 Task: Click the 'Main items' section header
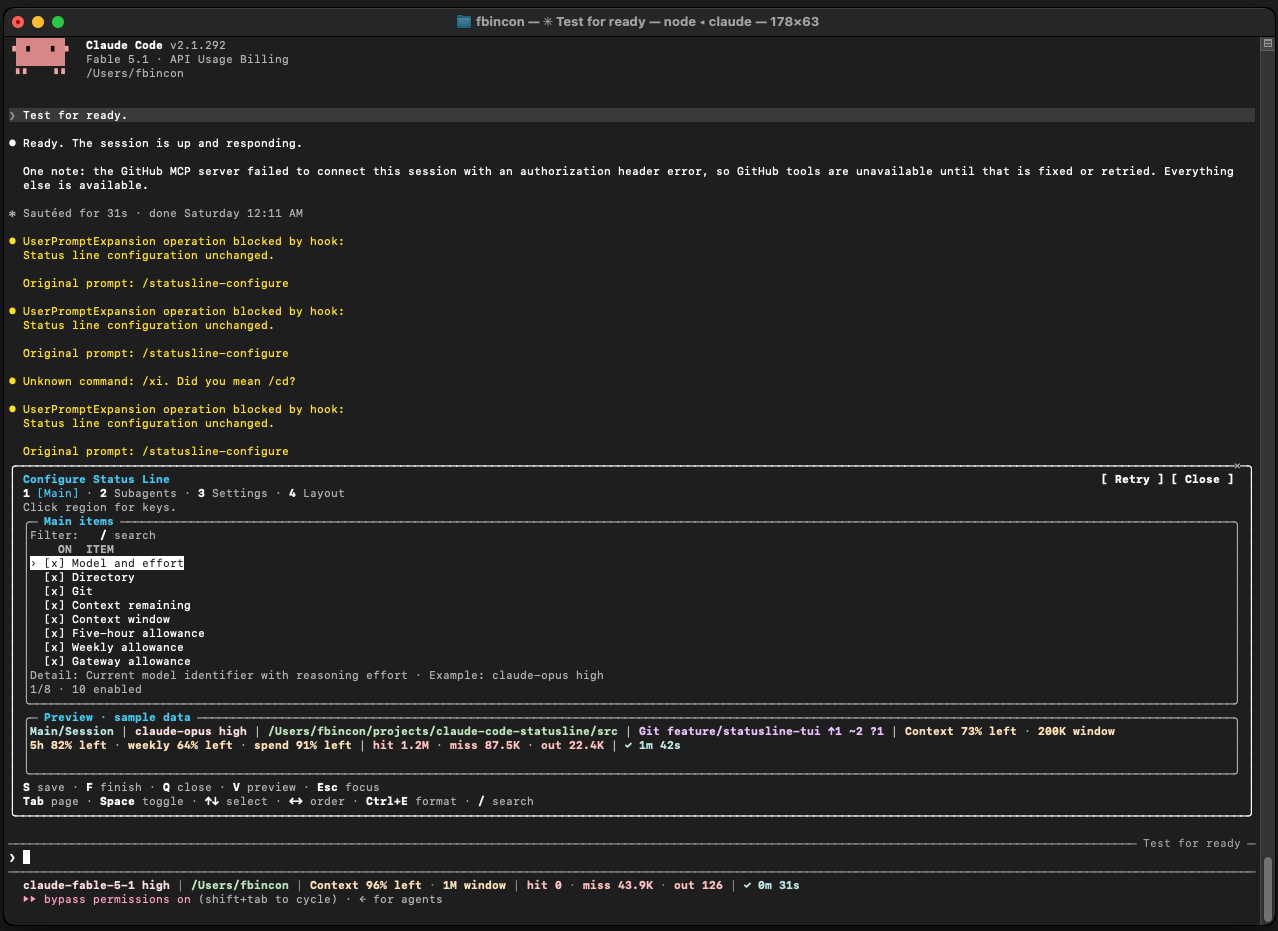pyautogui.click(x=79, y=521)
